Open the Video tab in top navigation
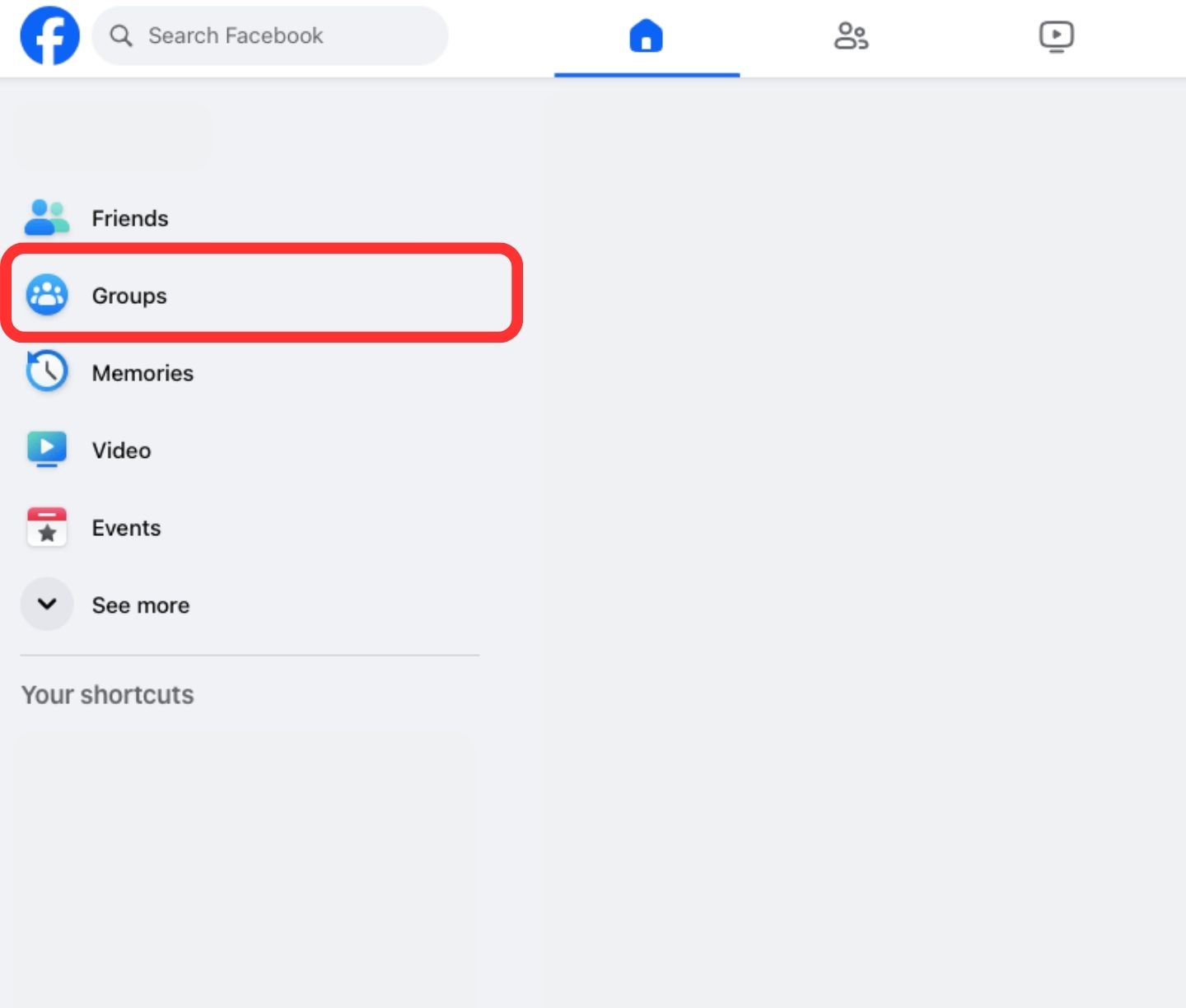Image resolution: width=1186 pixels, height=1008 pixels. tap(1056, 36)
